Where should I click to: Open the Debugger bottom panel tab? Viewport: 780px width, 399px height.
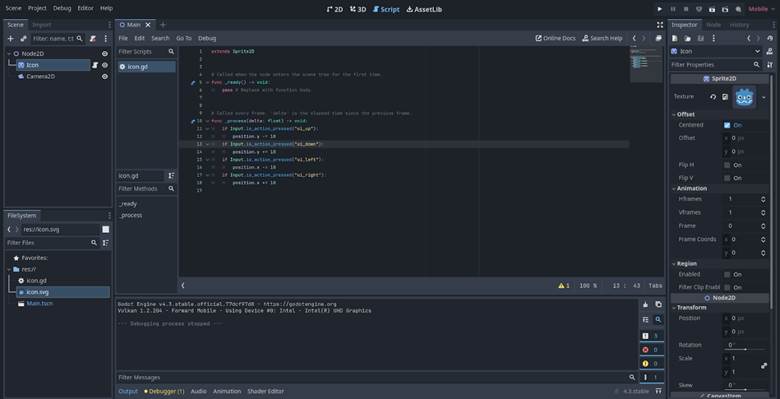(x=164, y=392)
